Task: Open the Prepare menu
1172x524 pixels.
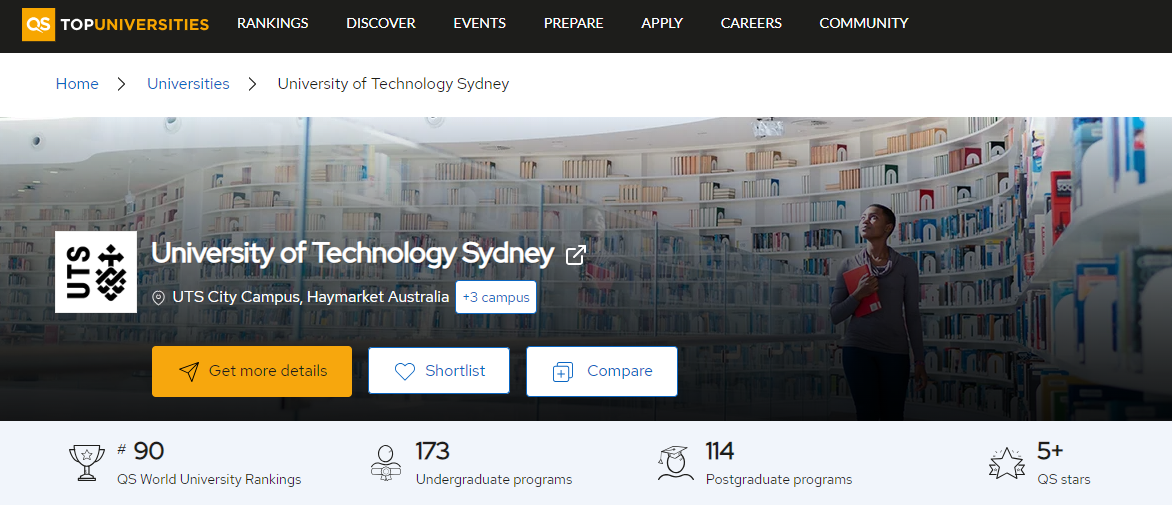Action: click(573, 23)
